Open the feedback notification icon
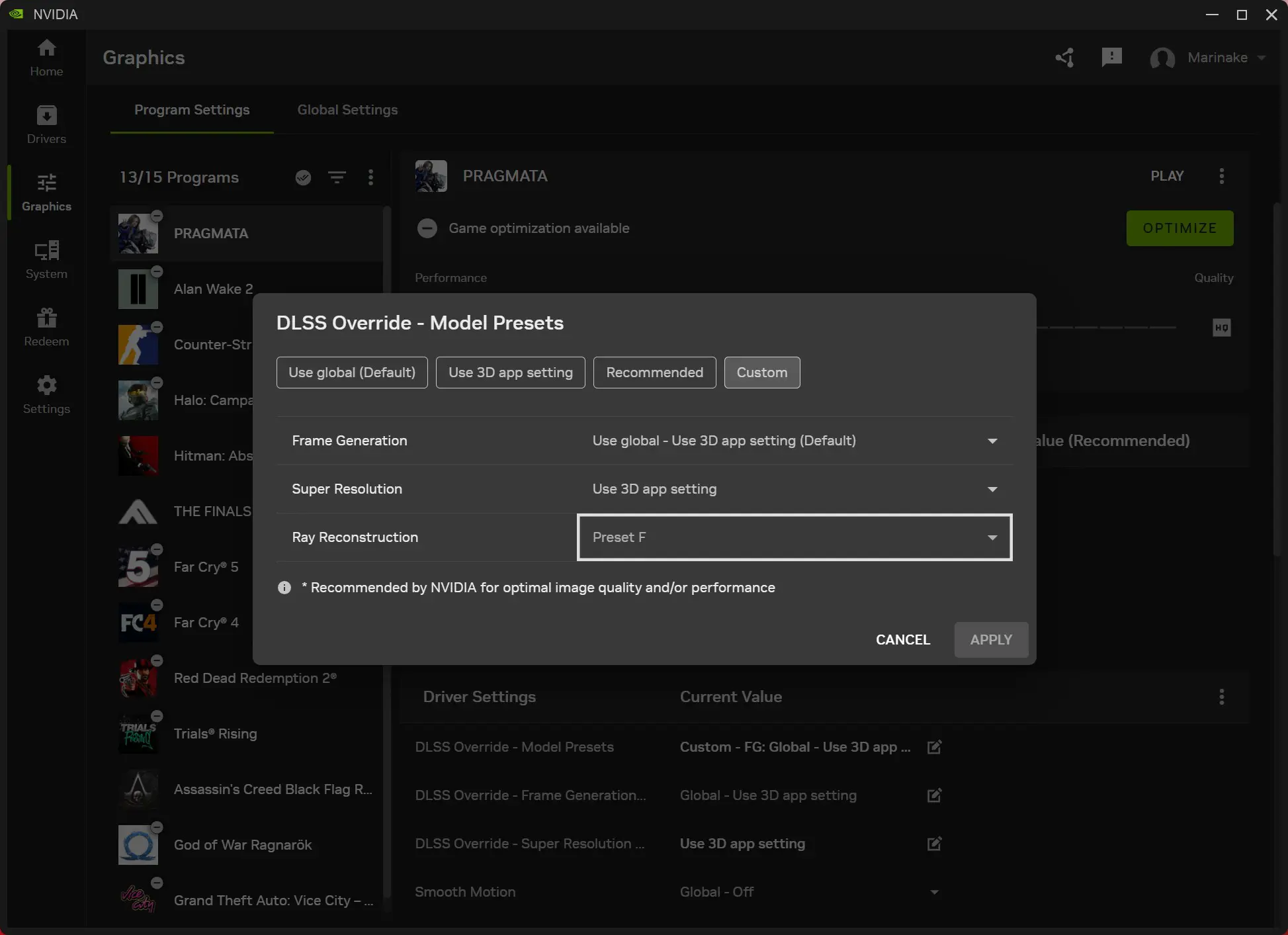The height and width of the screenshot is (935, 1288). coord(1112,58)
